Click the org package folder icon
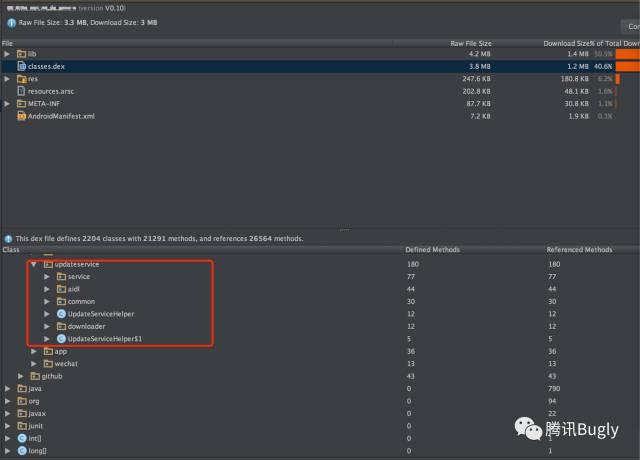The width and height of the screenshot is (640, 460). pos(22,401)
